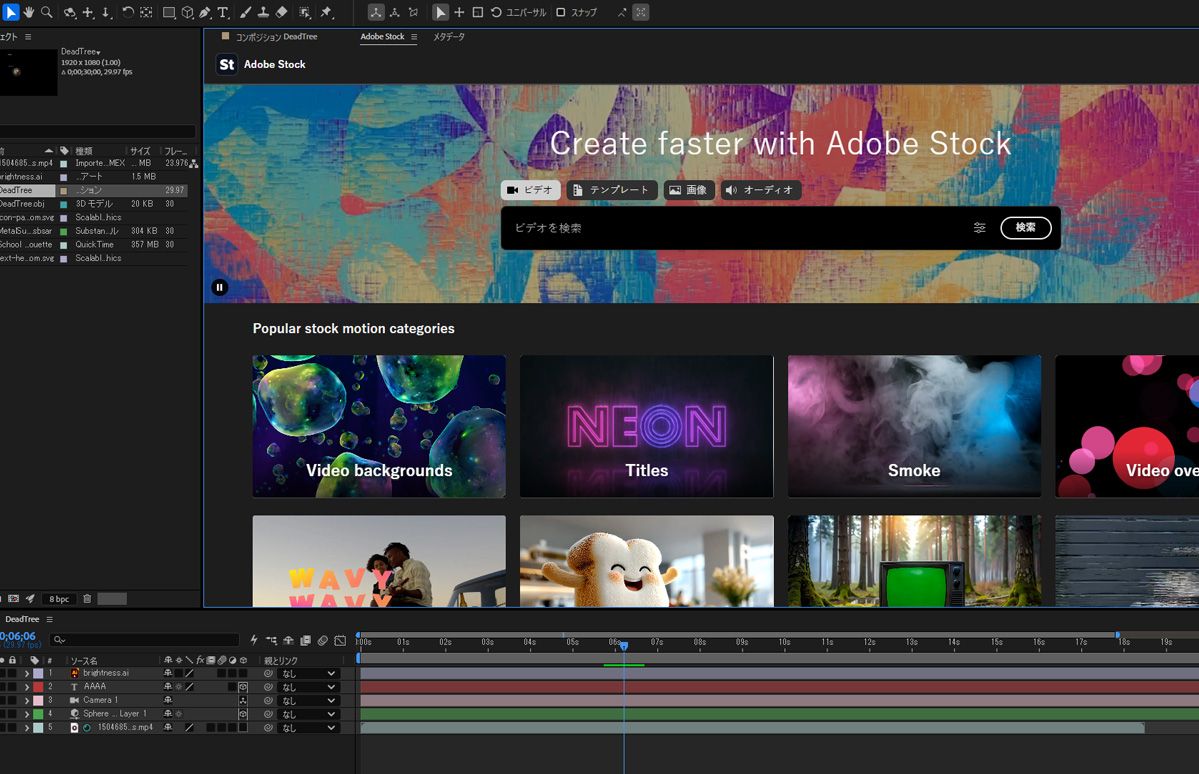The image size is (1199, 774).
Task: Click the label color swatch of MetalSu..sbsar
Action: [x=63, y=231]
